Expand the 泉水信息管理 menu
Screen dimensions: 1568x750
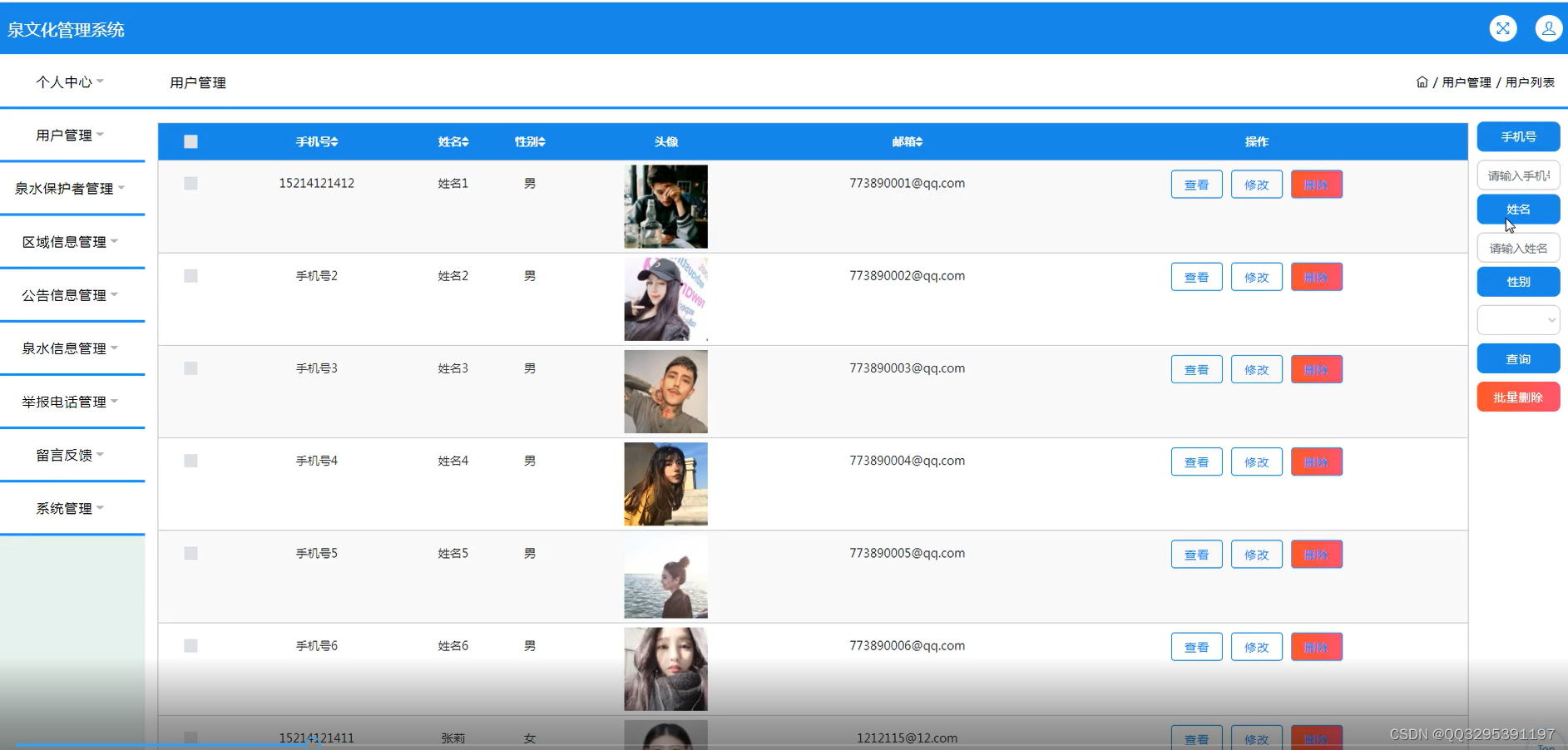click(x=70, y=348)
